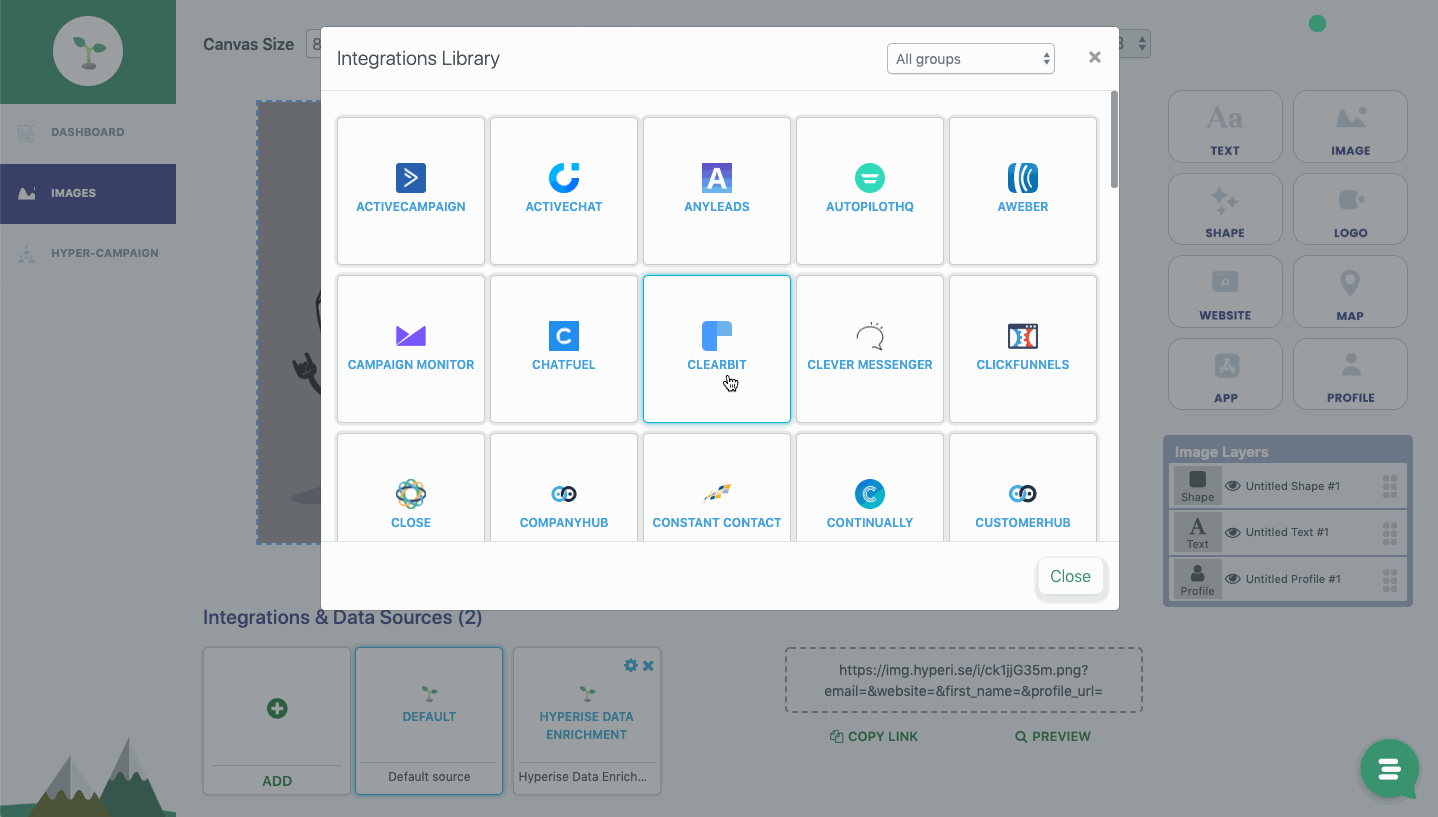
Task: Choose the Close CRM integration
Action: click(x=411, y=488)
